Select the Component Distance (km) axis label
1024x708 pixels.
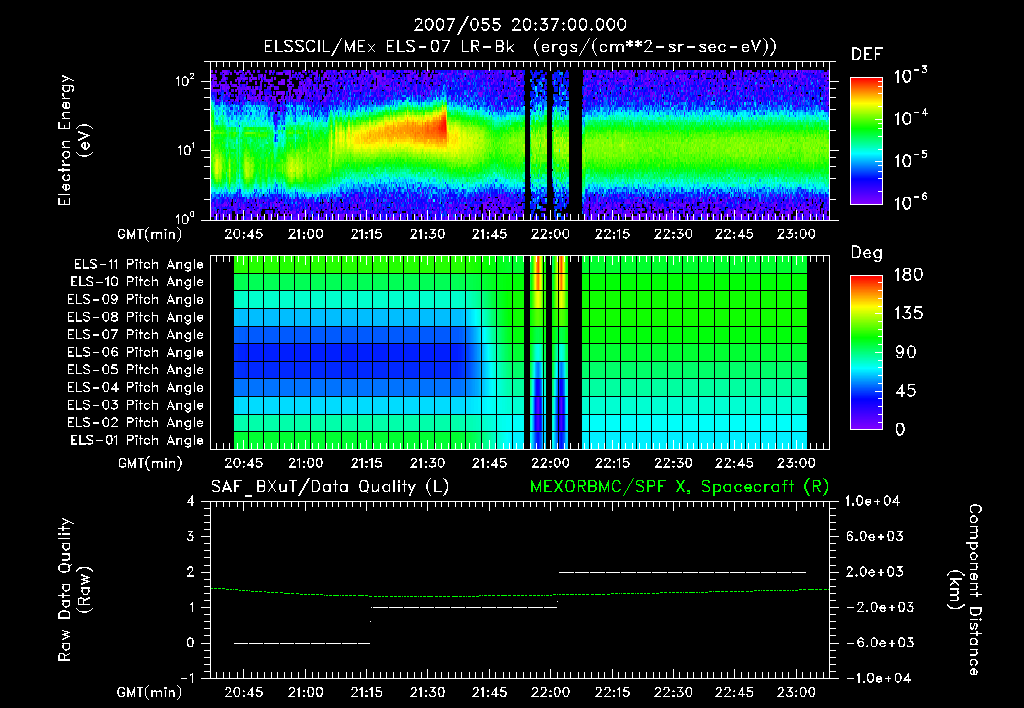click(x=965, y=590)
